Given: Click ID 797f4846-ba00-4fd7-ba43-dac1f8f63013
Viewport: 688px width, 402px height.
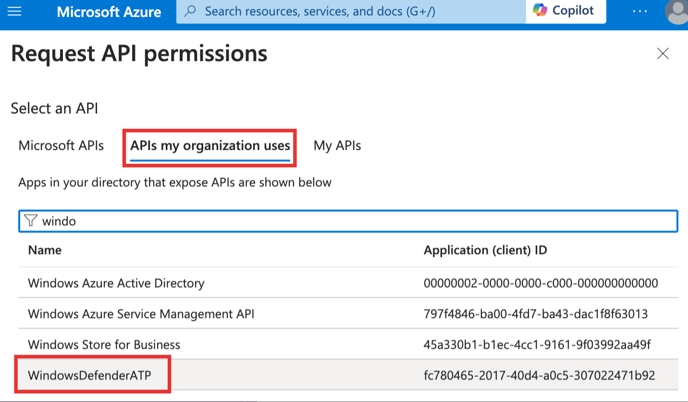Looking at the screenshot, I should click(535, 314).
